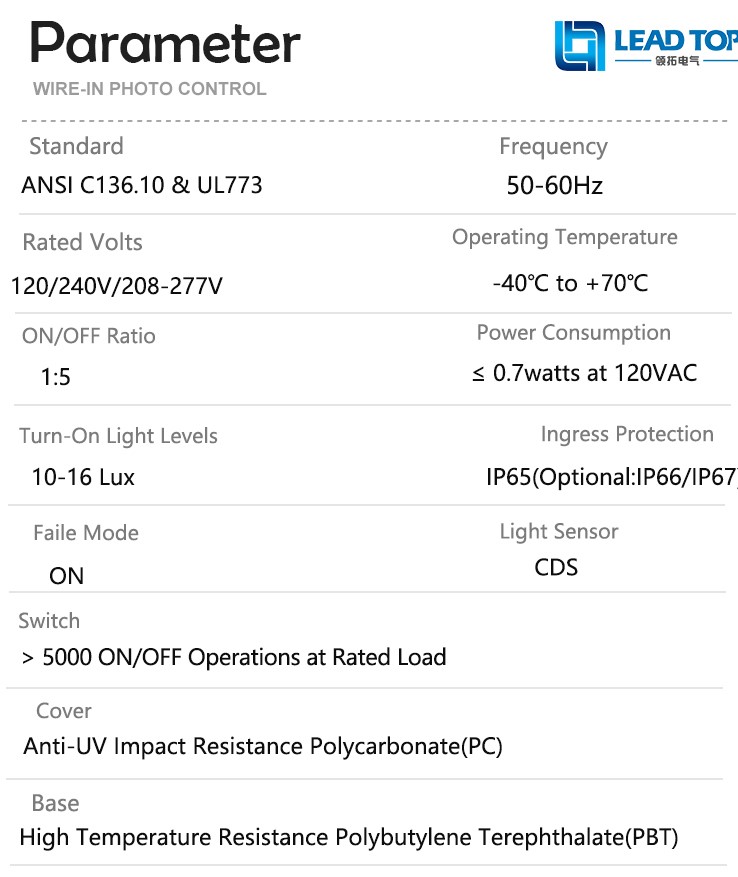Viewport: 738px width, 877px height.
Task: Select the Polybutylene Terephthalate(PBT) base text
Action: tap(507, 837)
